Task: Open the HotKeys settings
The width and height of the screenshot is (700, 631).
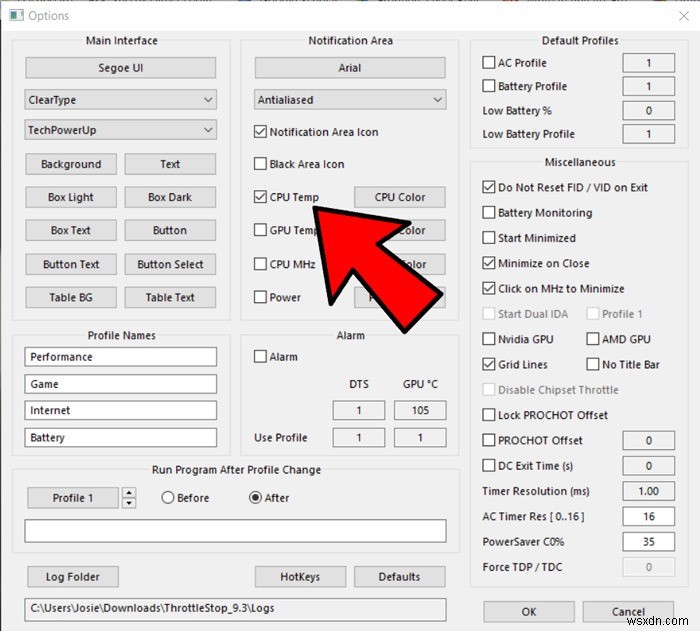Action: coord(300,577)
